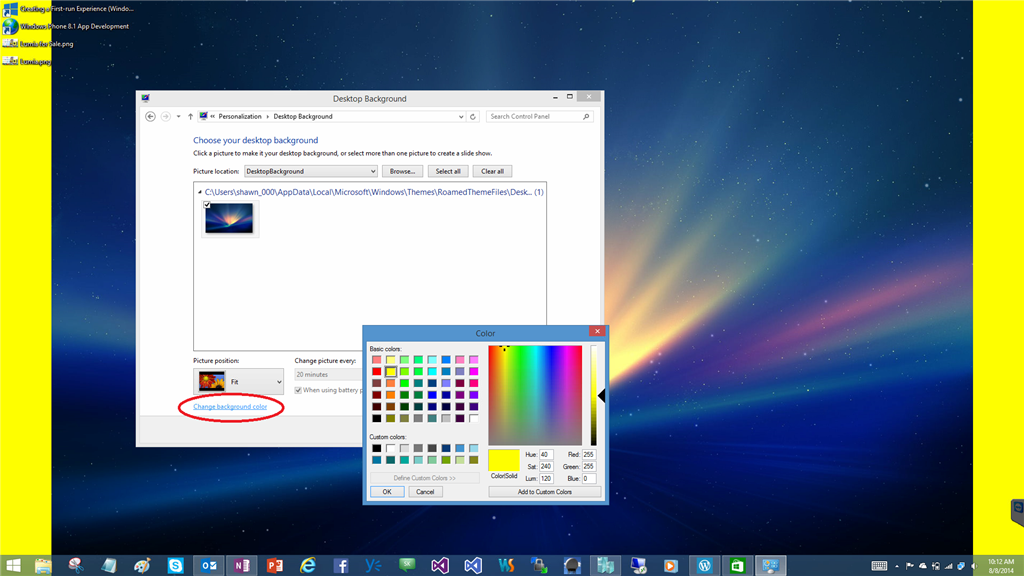Click Desktop Background in the breadcrumb
1024x576 pixels.
(303, 116)
